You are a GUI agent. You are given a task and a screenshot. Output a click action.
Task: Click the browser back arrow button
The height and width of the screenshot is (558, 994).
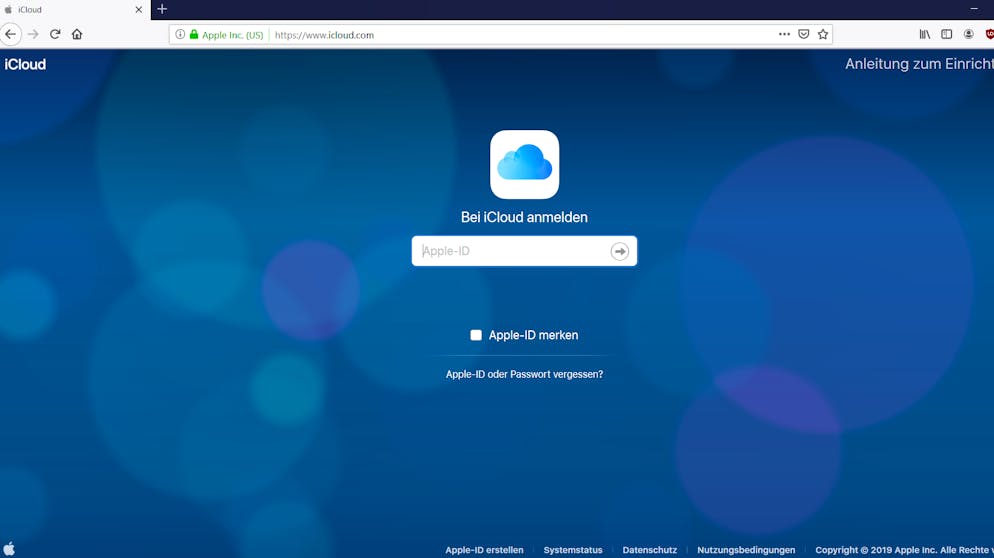(x=11, y=34)
